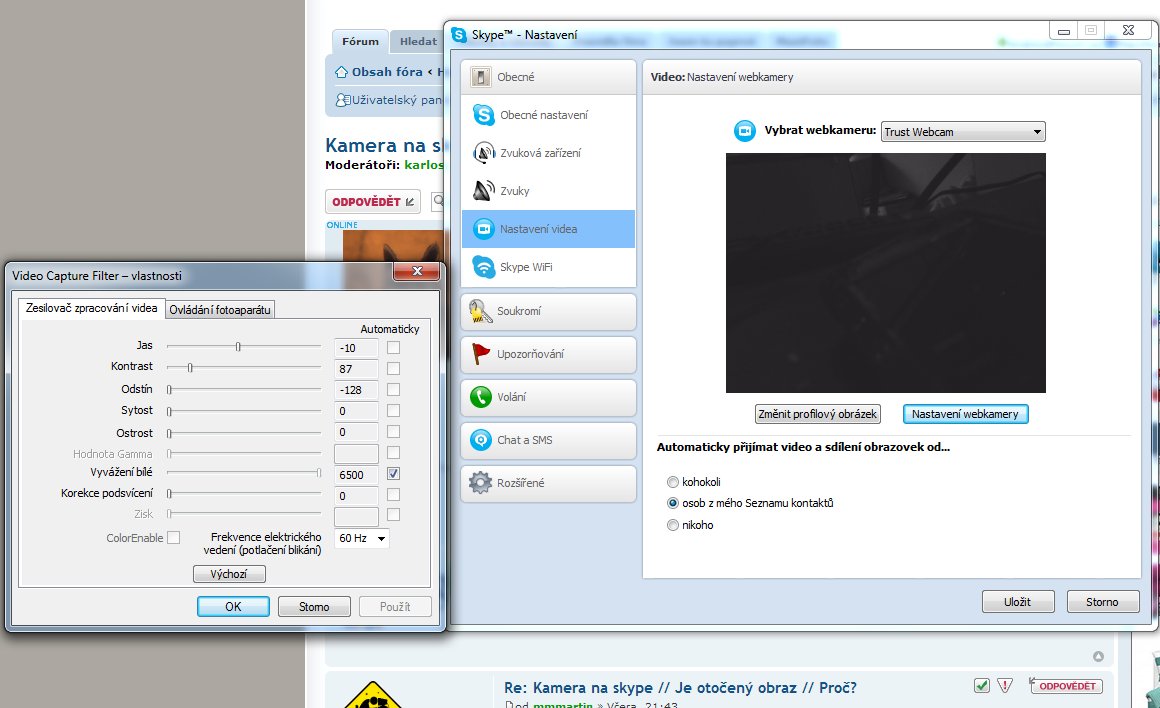Click the Výchozí defaults button
This screenshot has width=1160, height=708.
pyautogui.click(x=229, y=574)
